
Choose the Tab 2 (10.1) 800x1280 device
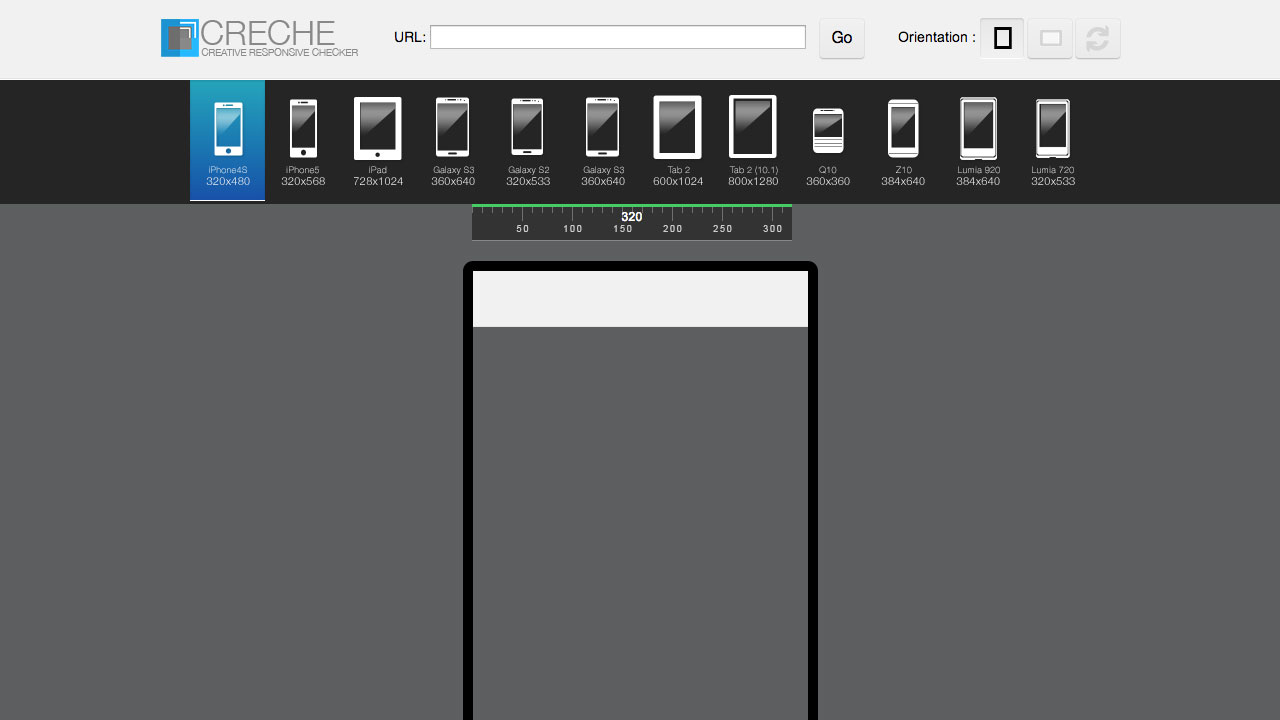pyautogui.click(x=753, y=141)
